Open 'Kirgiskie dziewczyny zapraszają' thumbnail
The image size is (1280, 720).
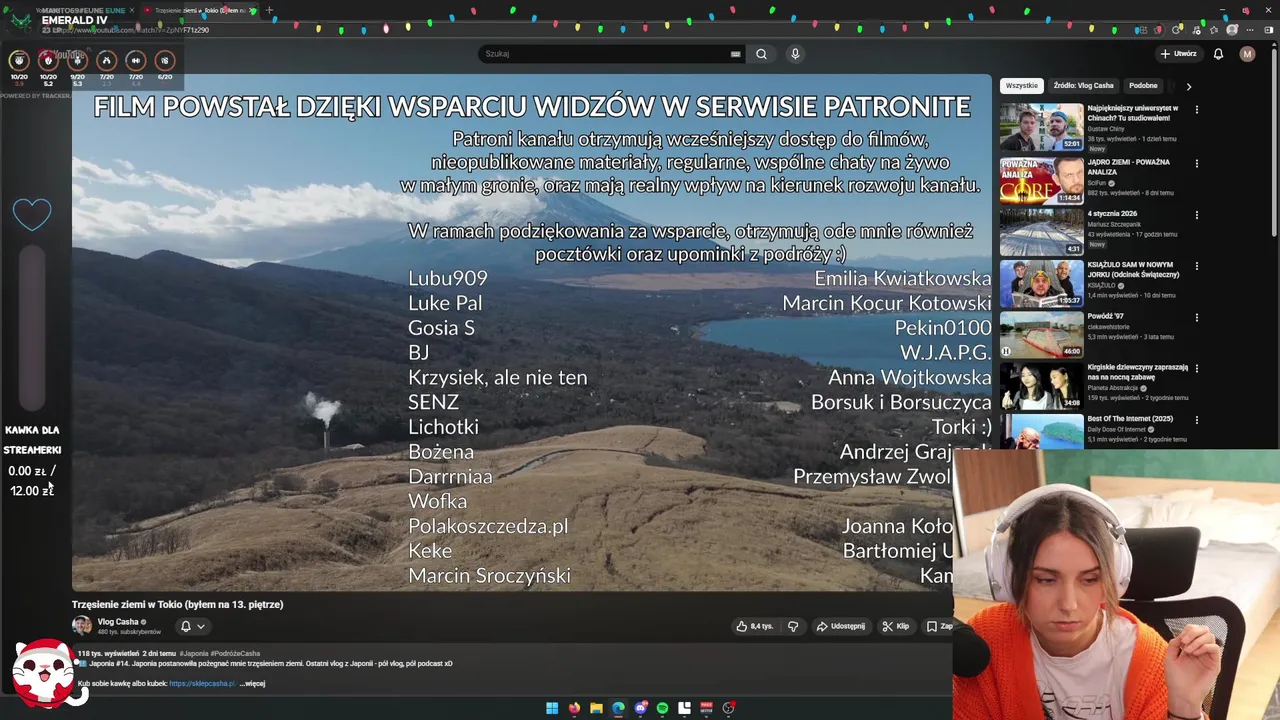coord(1041,385)
